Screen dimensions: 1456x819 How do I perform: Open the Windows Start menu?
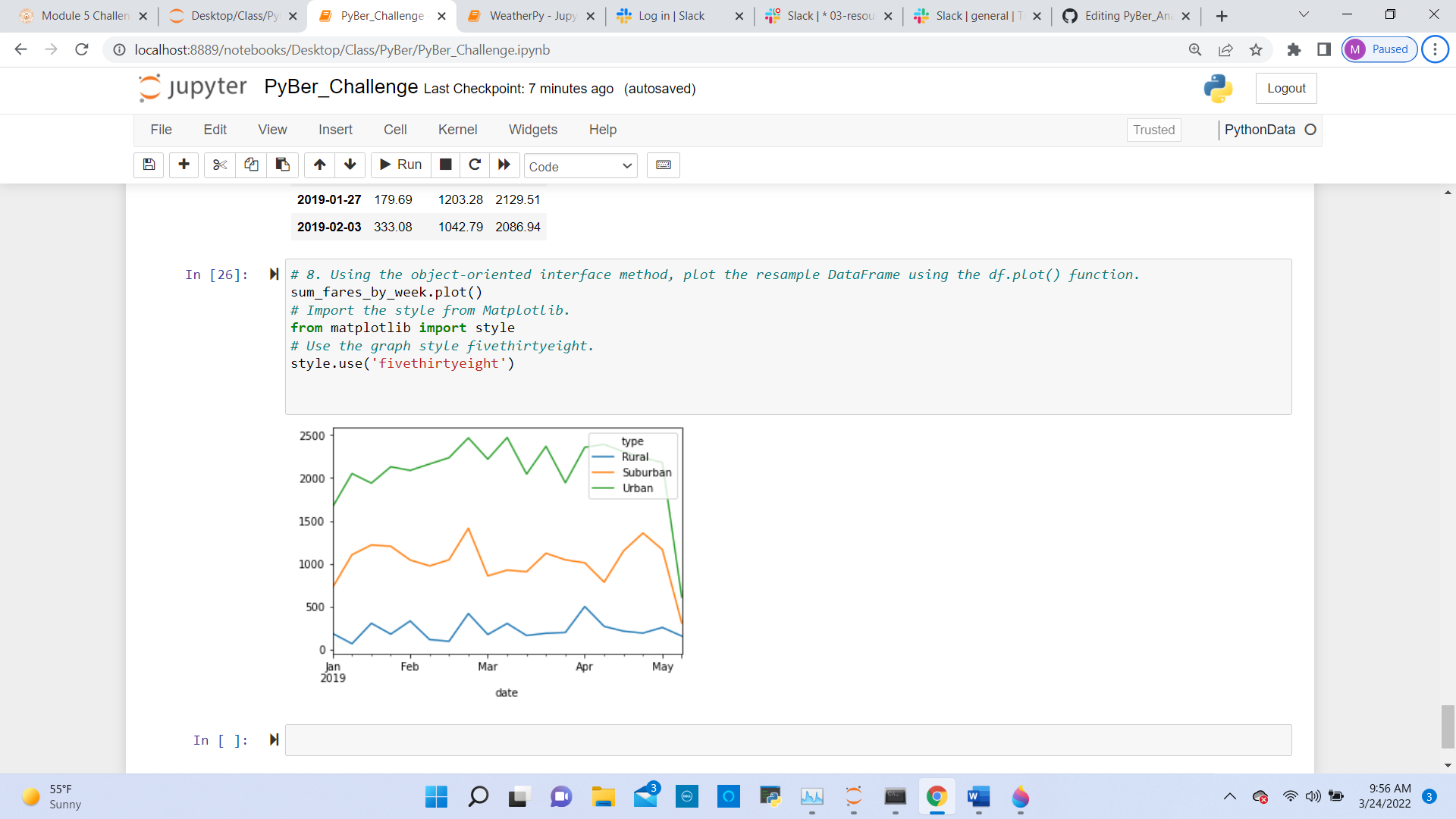436,796
